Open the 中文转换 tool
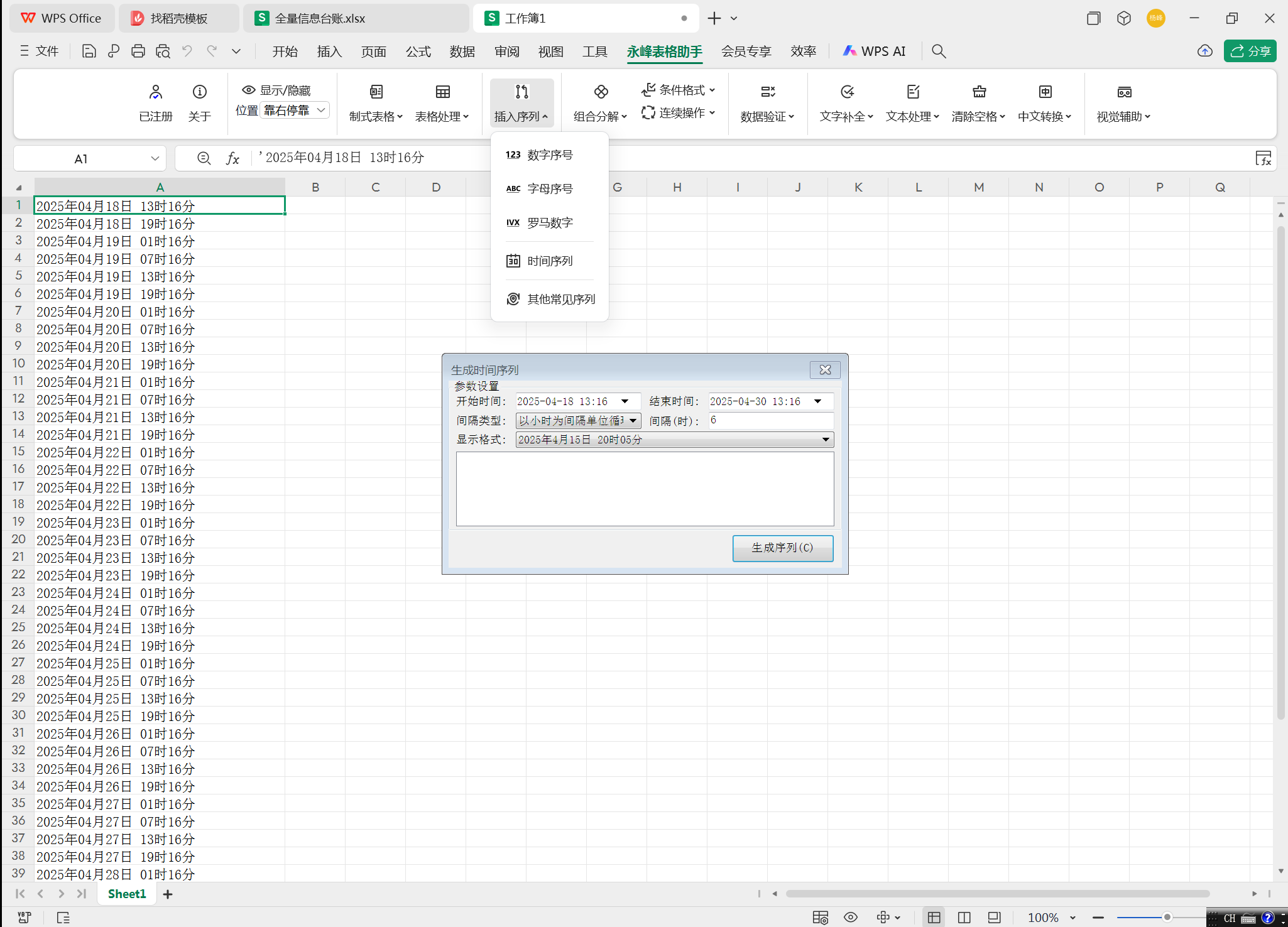The height and width of the screenshot is (927, 1288). pyautogui.click(x=1044, y=102)
